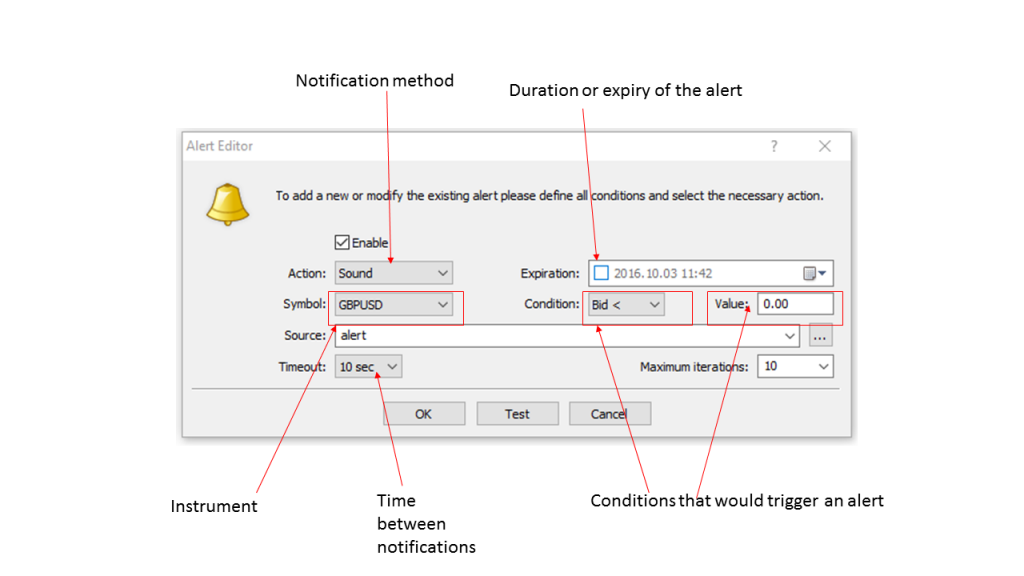Click the Source browse ellipsis button
Viewport: 1024px width, 576px height.
[x=820, y=336]
